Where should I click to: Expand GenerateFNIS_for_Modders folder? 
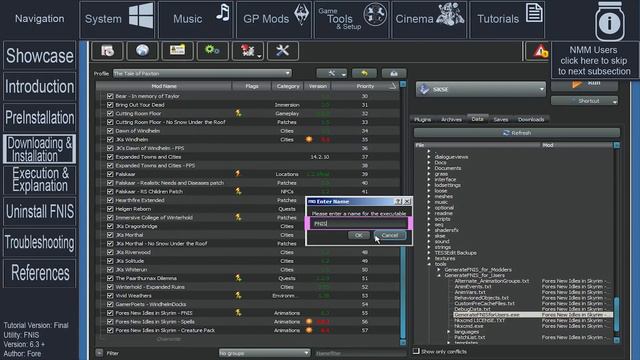click(439, 270)
